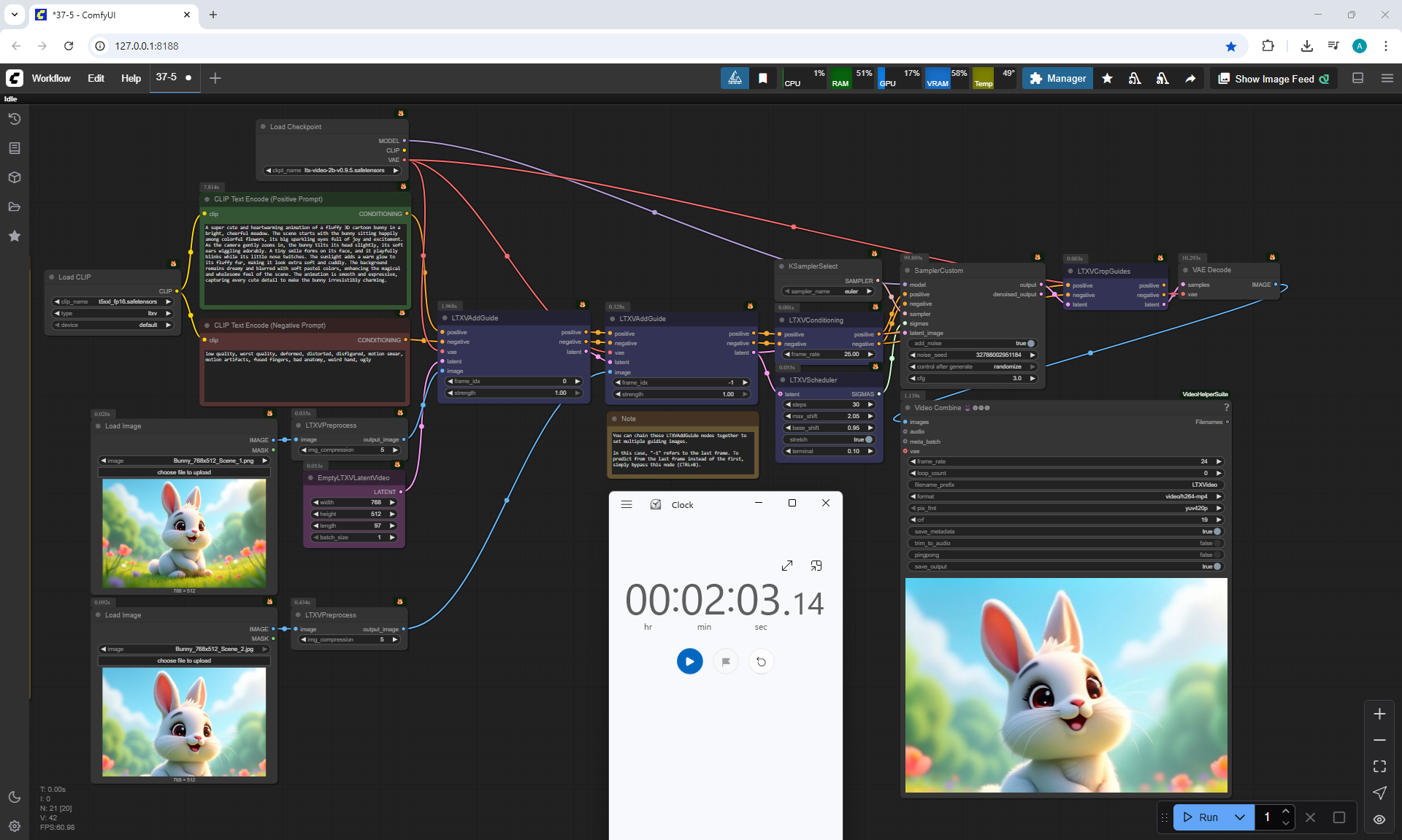Image resolution: width=1402 pixels, height=840 pixels.
Task: Open the Workflow menu
Action: point(51,78)
